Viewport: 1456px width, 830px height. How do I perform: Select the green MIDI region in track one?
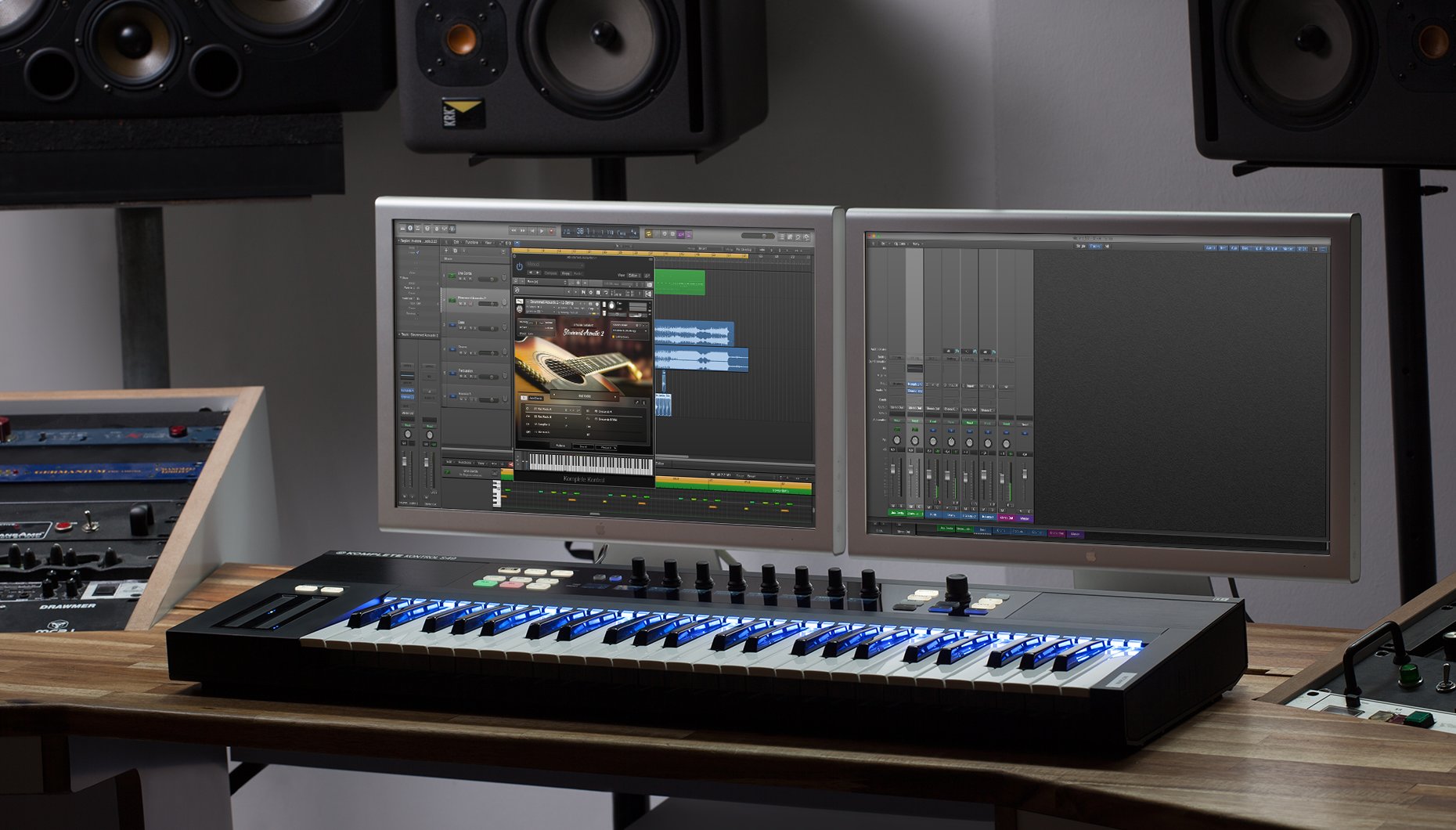[x=679, y=282]
